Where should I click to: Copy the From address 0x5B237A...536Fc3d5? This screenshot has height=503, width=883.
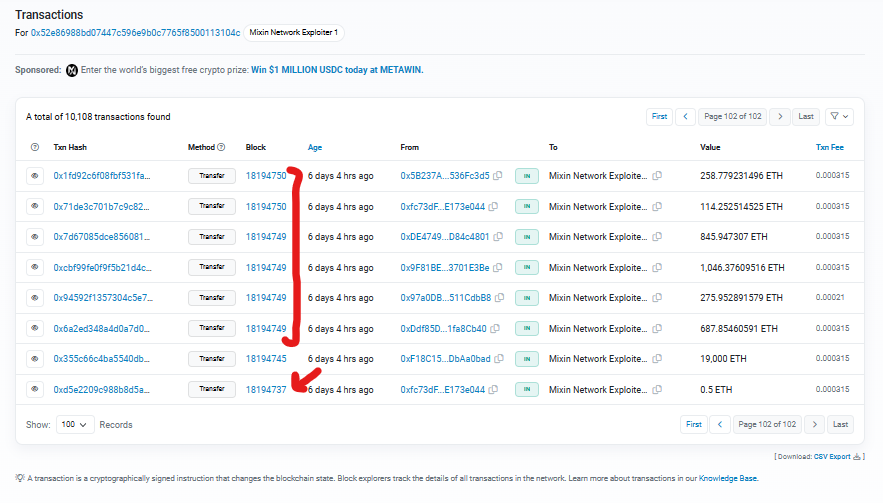497,176
